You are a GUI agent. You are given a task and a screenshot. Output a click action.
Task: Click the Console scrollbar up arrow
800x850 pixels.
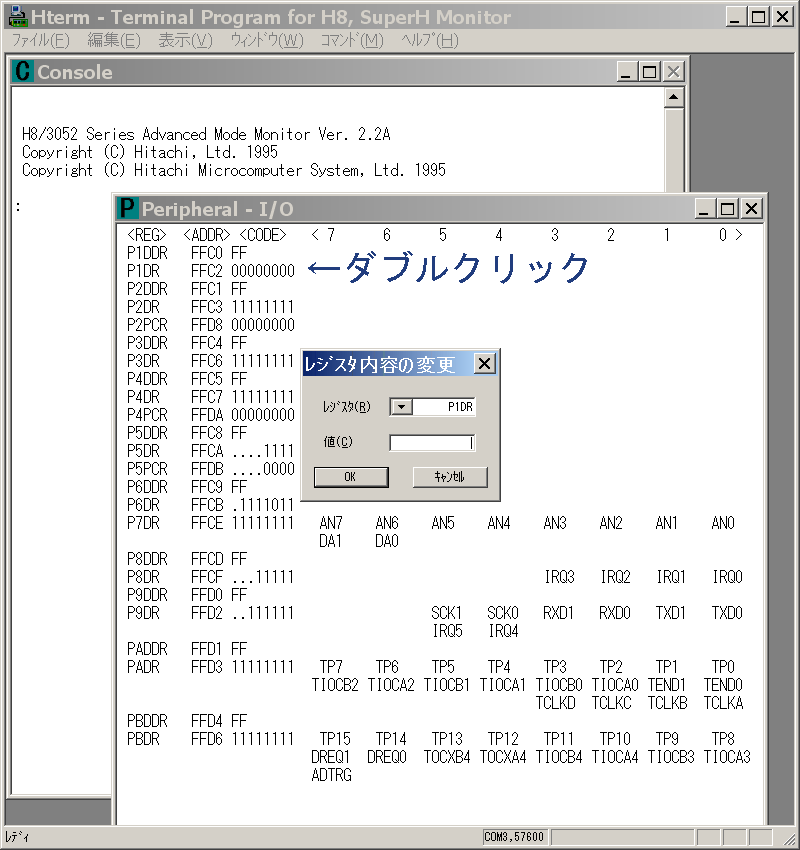point(674,97)
